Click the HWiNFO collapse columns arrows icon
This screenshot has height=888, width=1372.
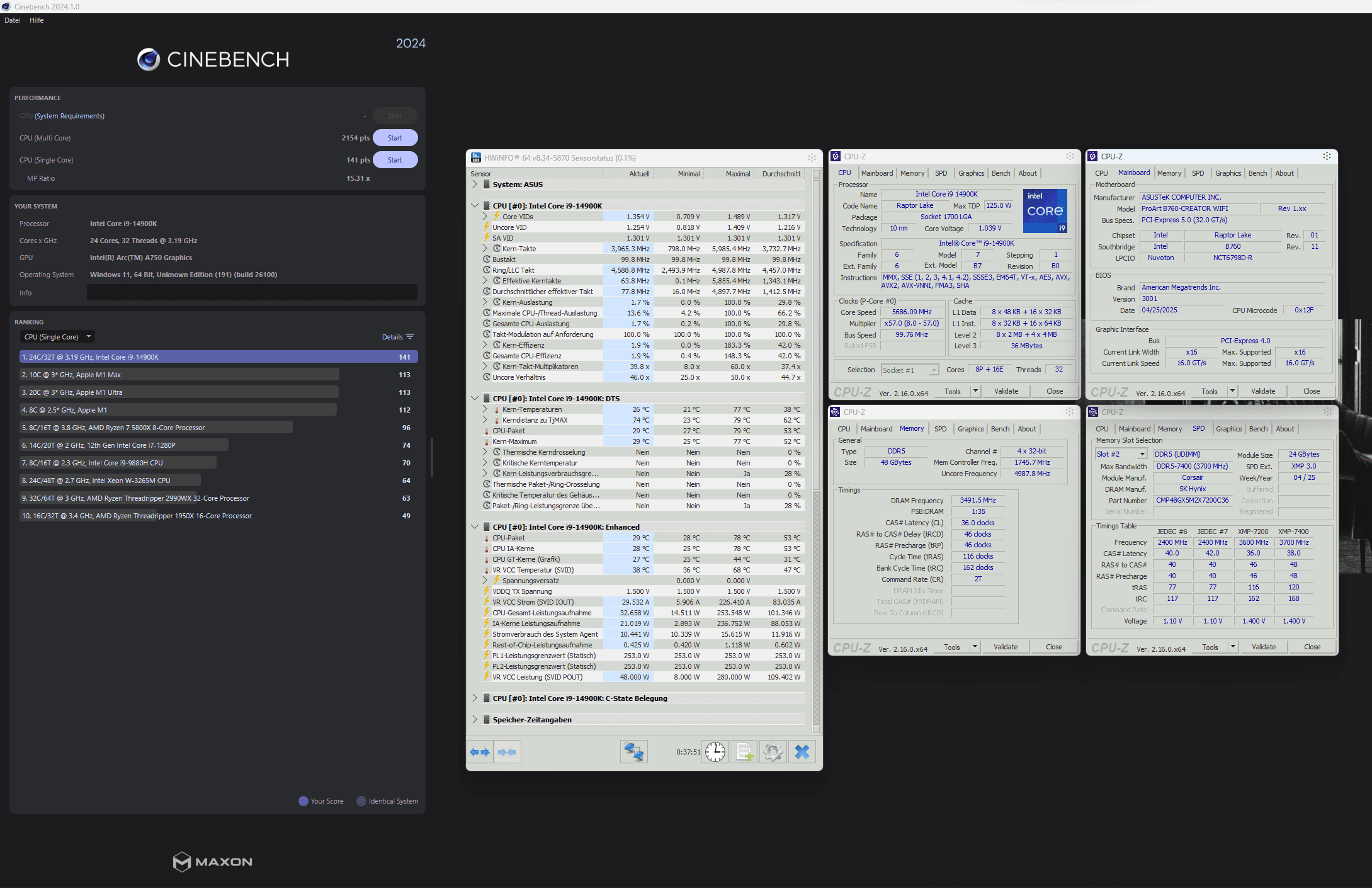[x=507, y=752]
